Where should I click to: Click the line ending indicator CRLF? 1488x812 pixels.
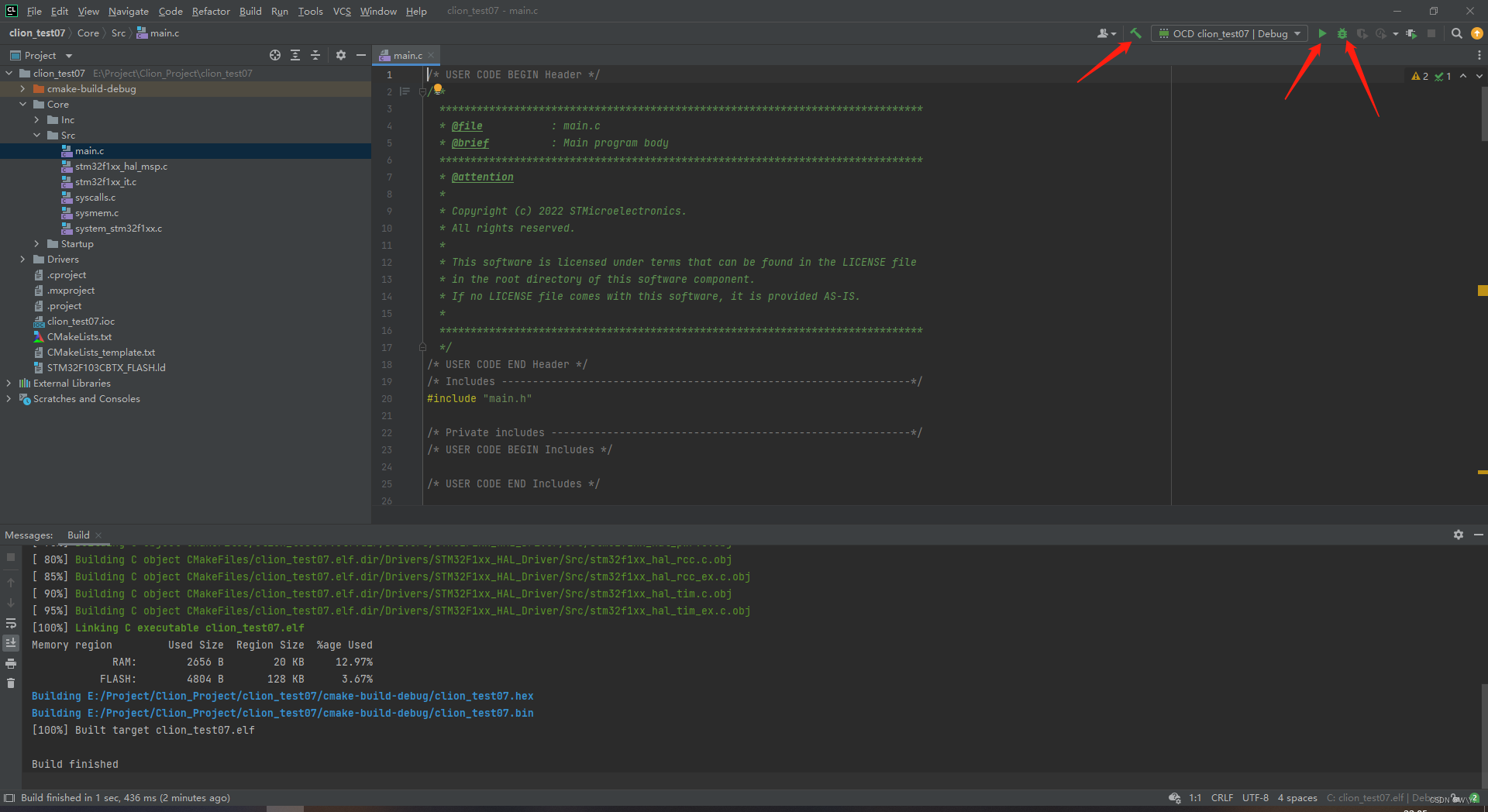coord(1222,797)
